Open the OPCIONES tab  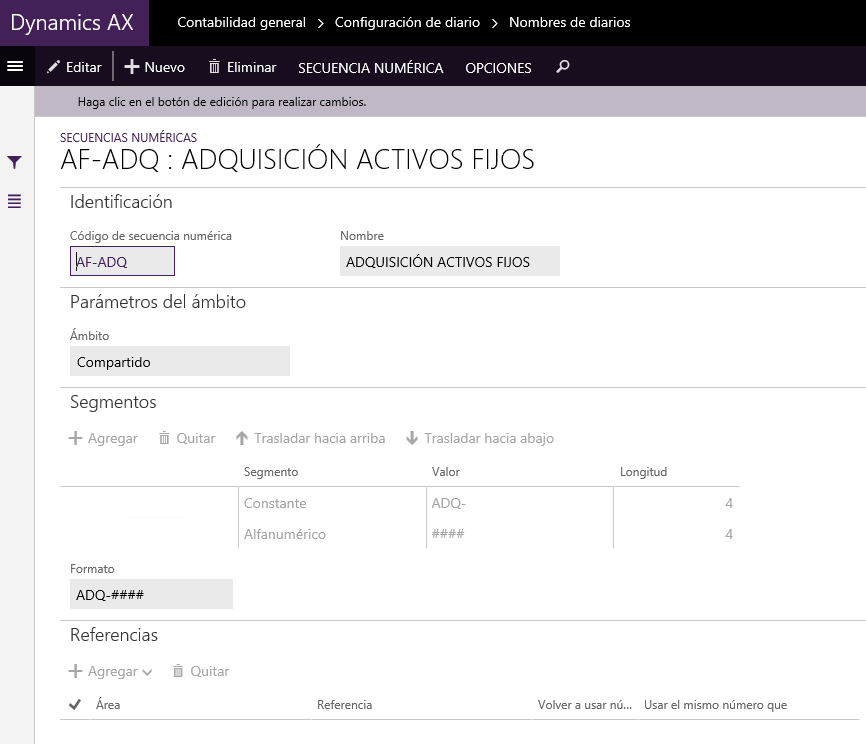point(498,68)
